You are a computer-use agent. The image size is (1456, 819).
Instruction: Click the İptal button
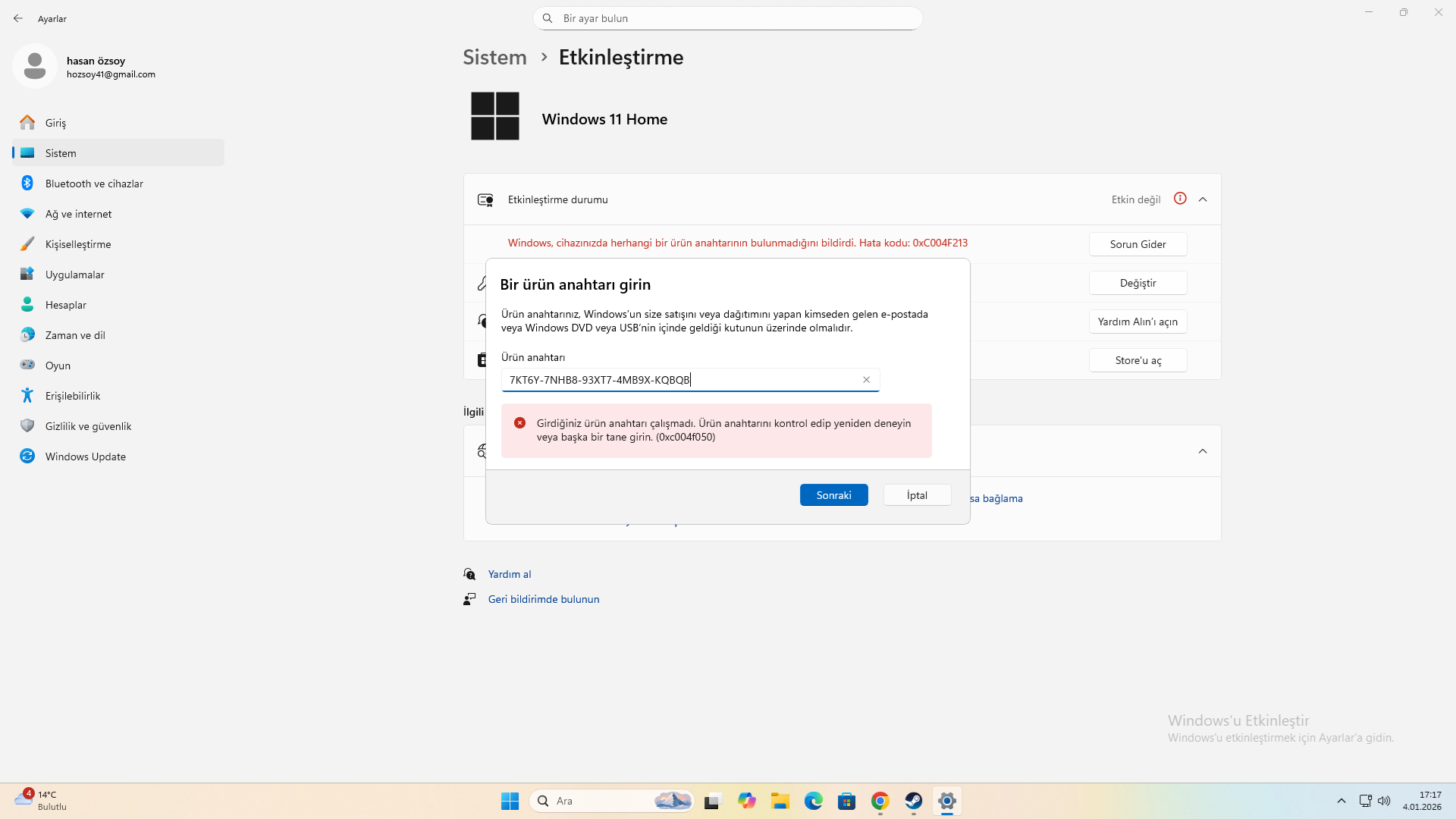[917, 495]
